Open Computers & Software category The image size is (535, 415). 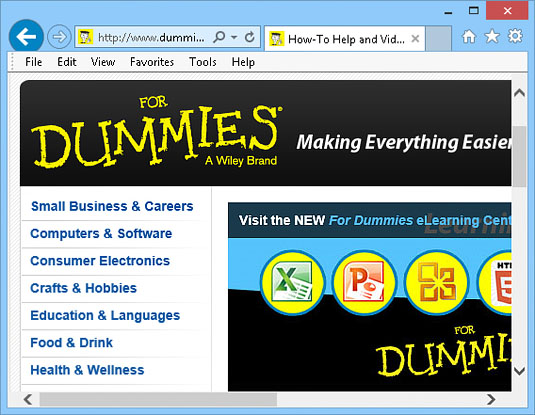pyautogui.click(x=101, y=234)
